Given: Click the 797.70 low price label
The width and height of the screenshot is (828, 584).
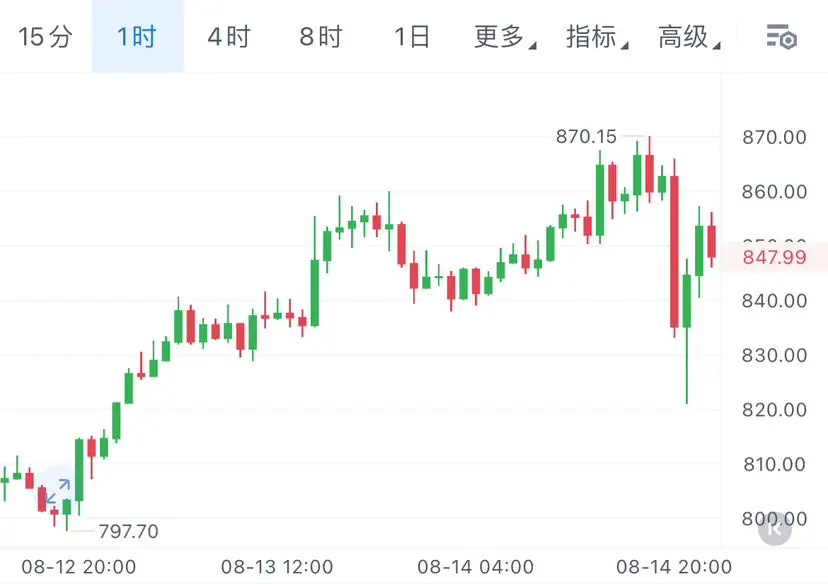Looking at the screenshot, I should (x=128, y=531).
